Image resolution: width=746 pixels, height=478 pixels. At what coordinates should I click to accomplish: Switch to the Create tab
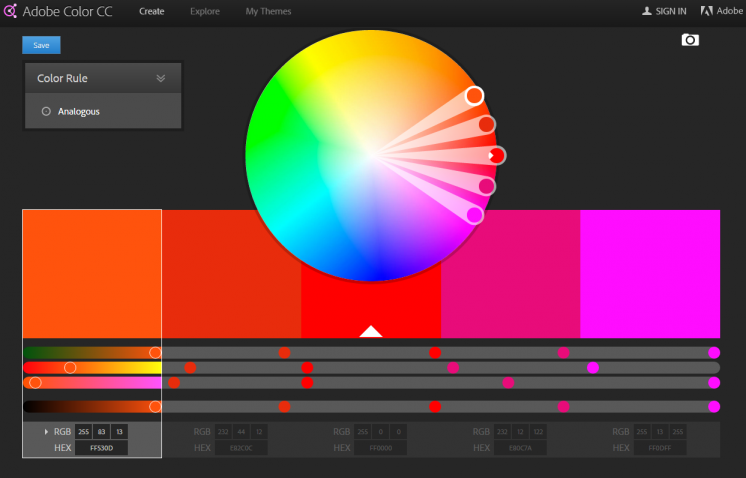(152, 11)
